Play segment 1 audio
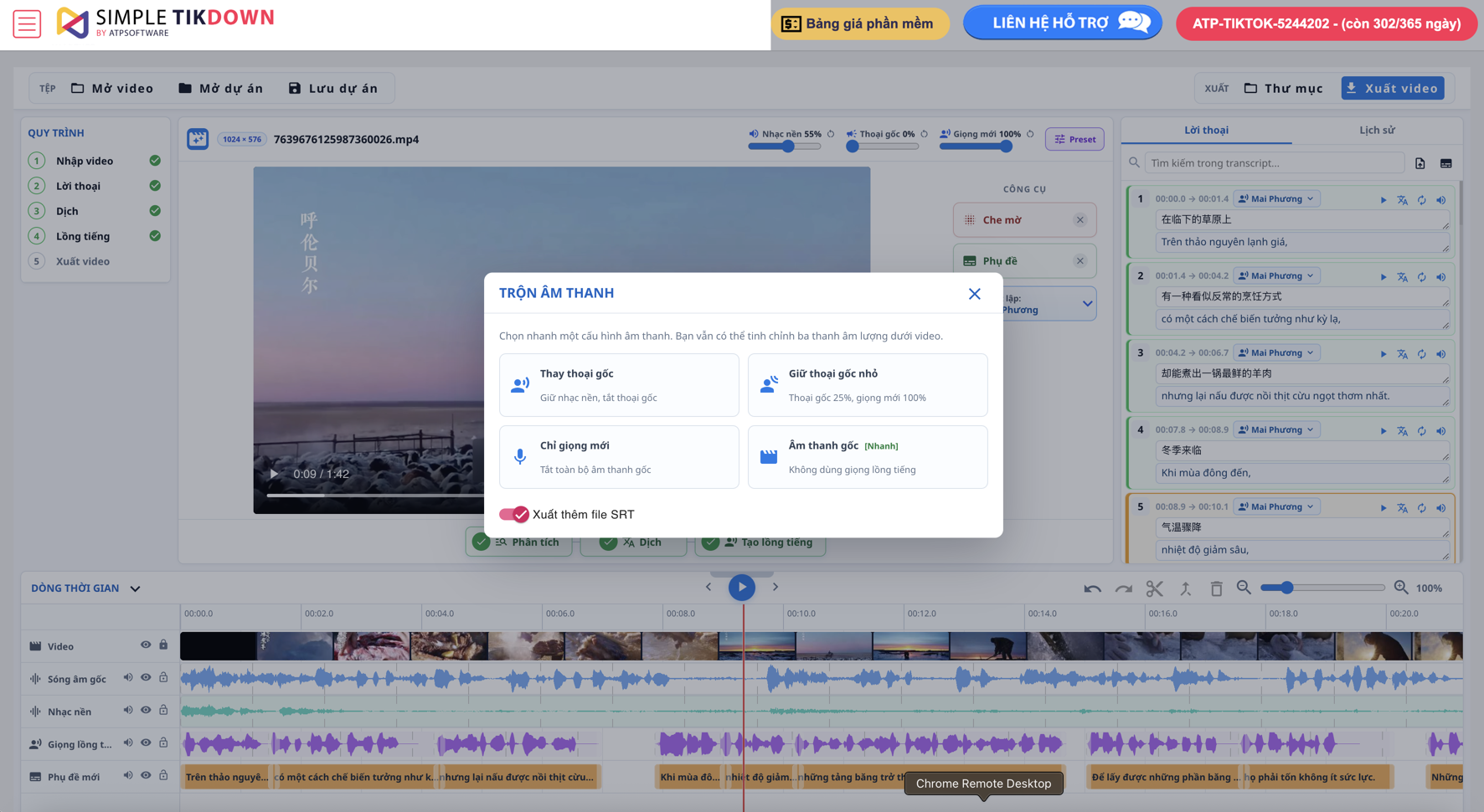Screen dimensions: 1484x812 coord(1383,200)
